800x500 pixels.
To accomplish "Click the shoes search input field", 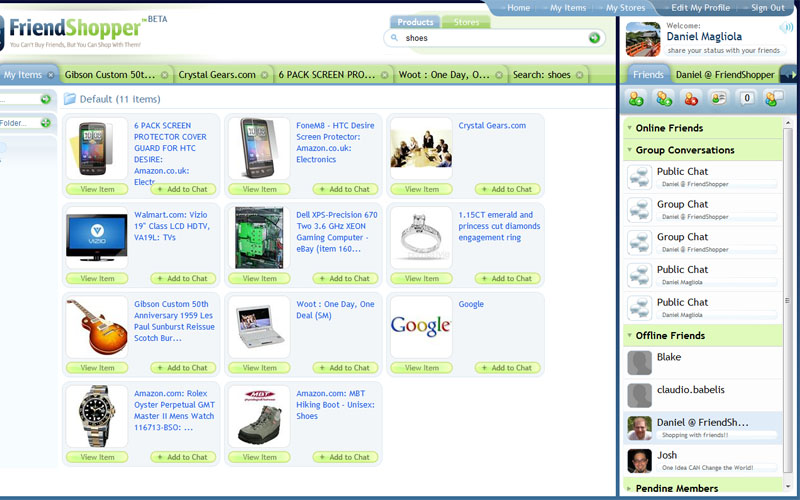I will pos(492,38).
